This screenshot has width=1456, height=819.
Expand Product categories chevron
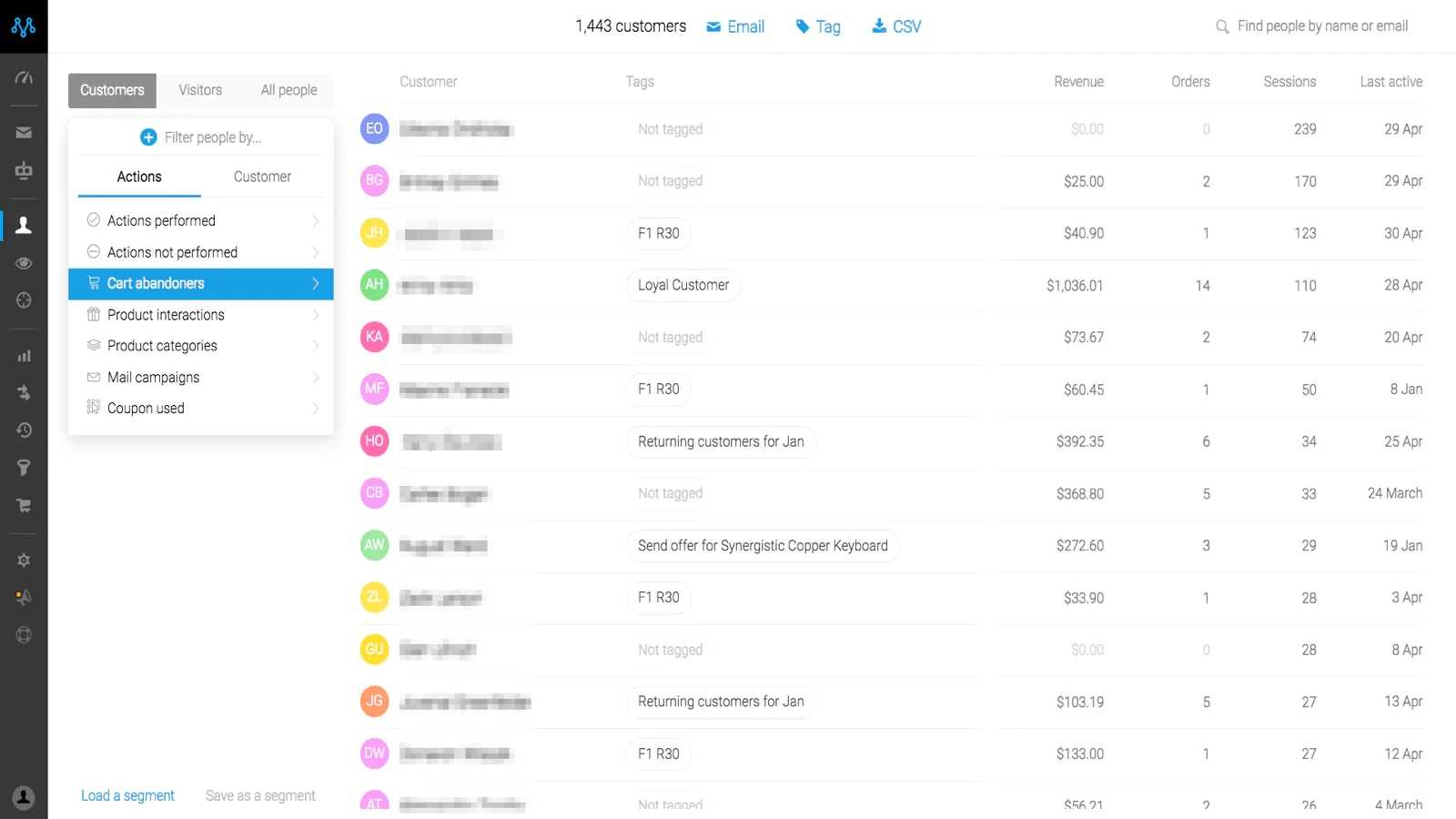[316, 346]
